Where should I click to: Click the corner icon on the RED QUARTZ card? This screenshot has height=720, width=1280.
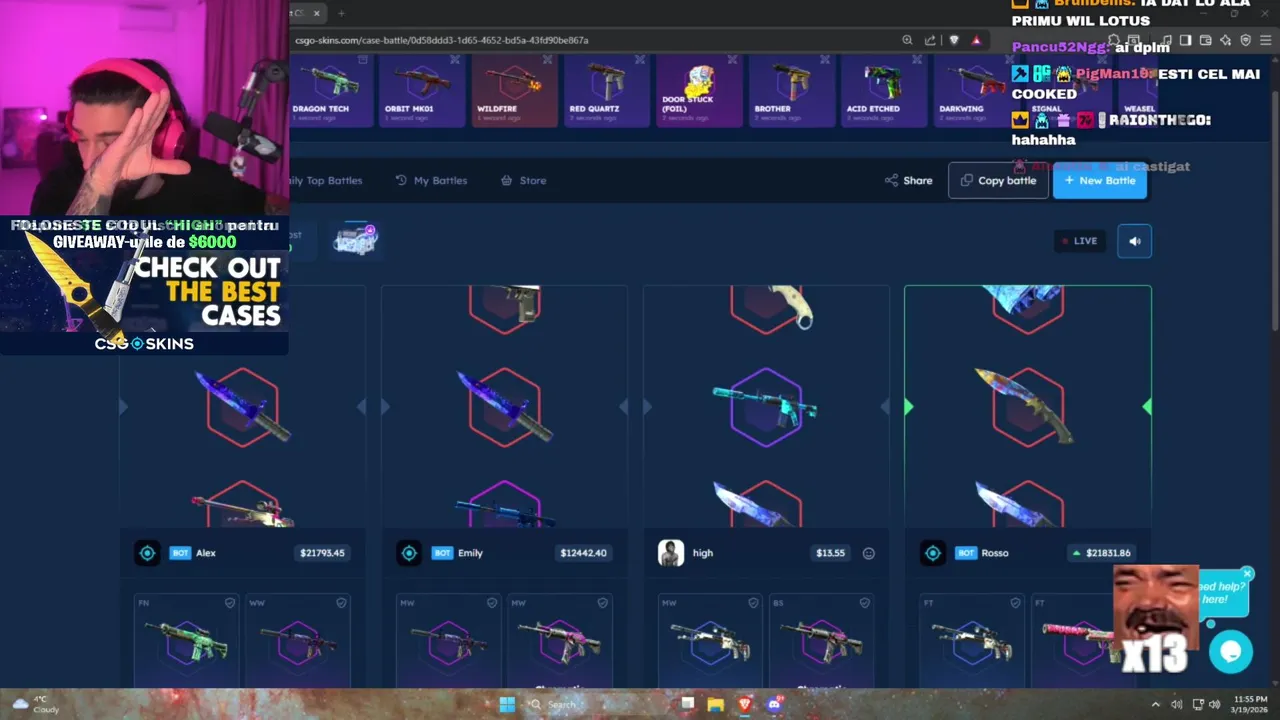(639, 60)
